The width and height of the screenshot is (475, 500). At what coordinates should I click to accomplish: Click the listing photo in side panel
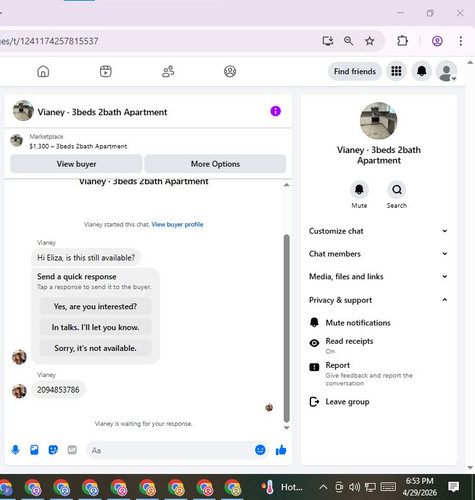tap(378, 121)
